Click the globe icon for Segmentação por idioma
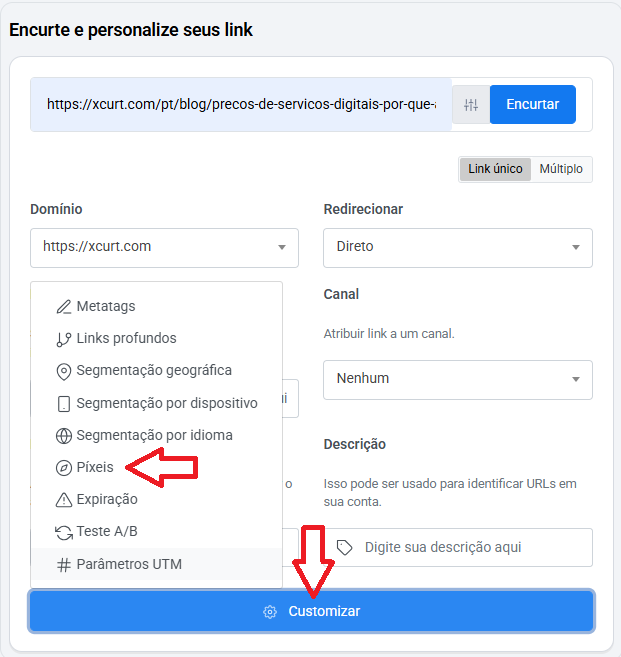The width and height of the screenshot is (621, 657). tap(64, 436)
